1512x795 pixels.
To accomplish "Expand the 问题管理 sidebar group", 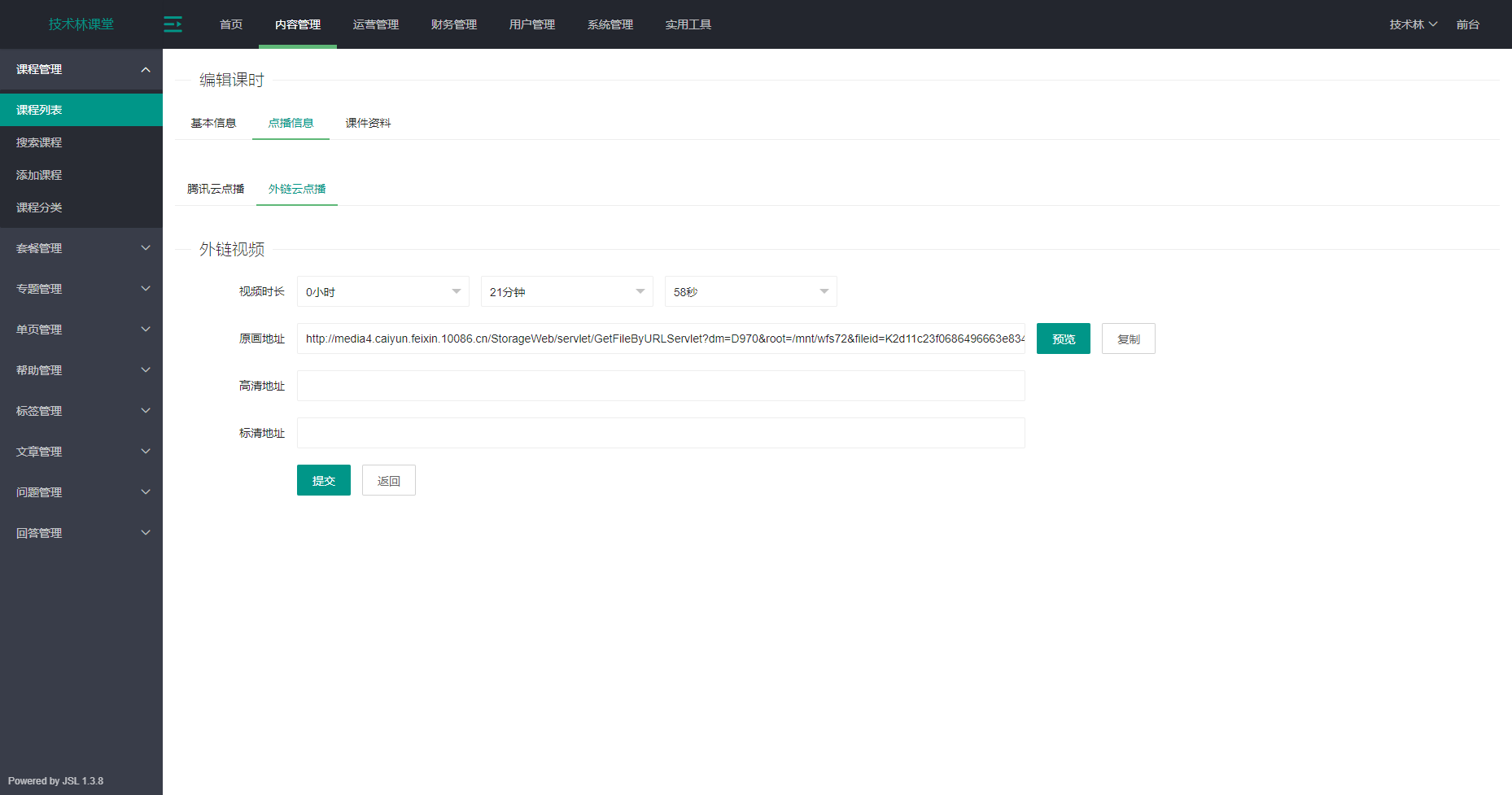I will pos(81,492).
